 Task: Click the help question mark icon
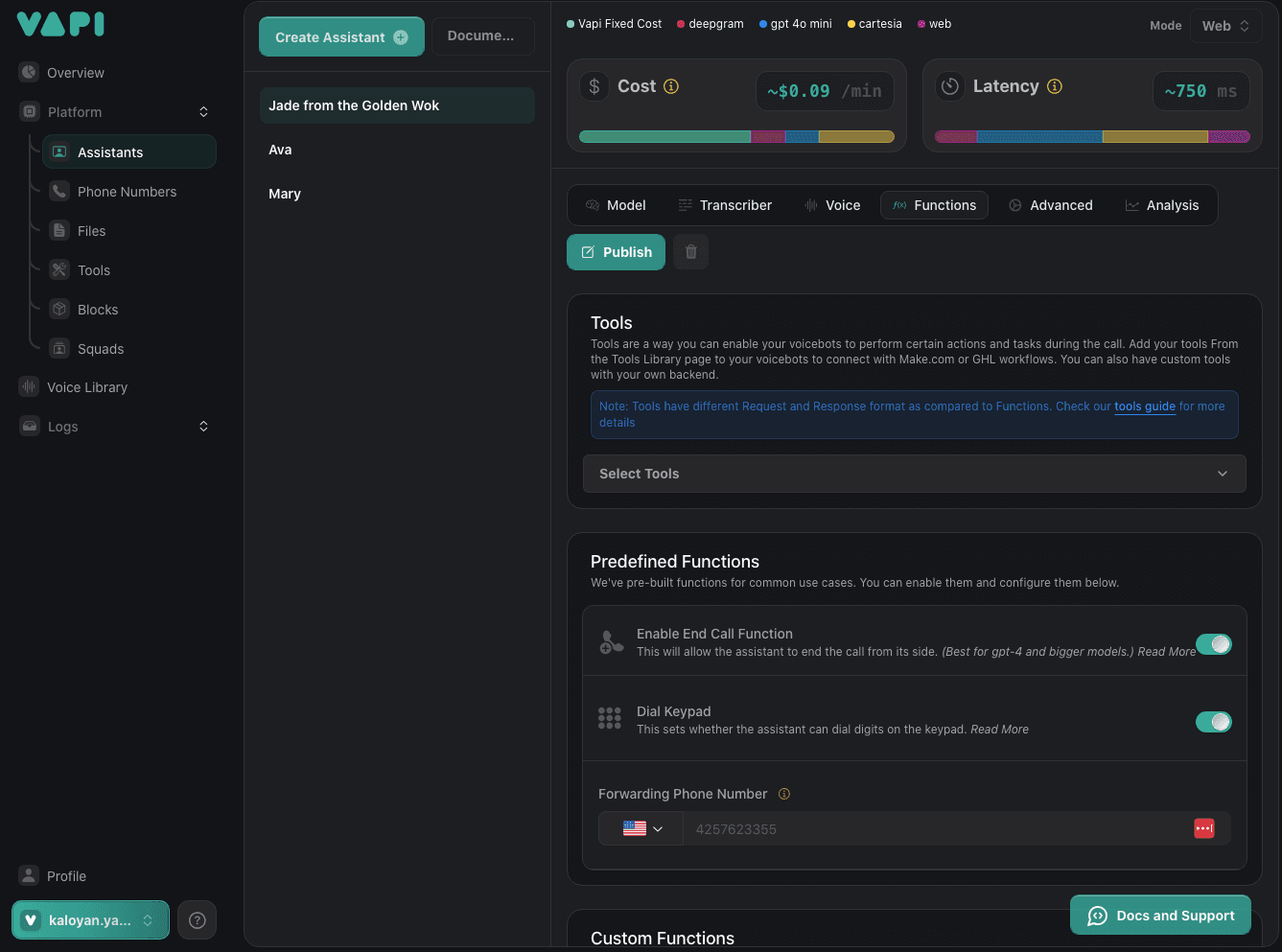(x=197, y=920)
